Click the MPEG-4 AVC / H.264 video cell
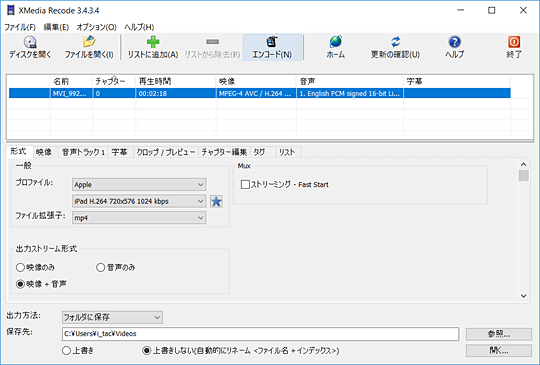 tap(256, 93)
